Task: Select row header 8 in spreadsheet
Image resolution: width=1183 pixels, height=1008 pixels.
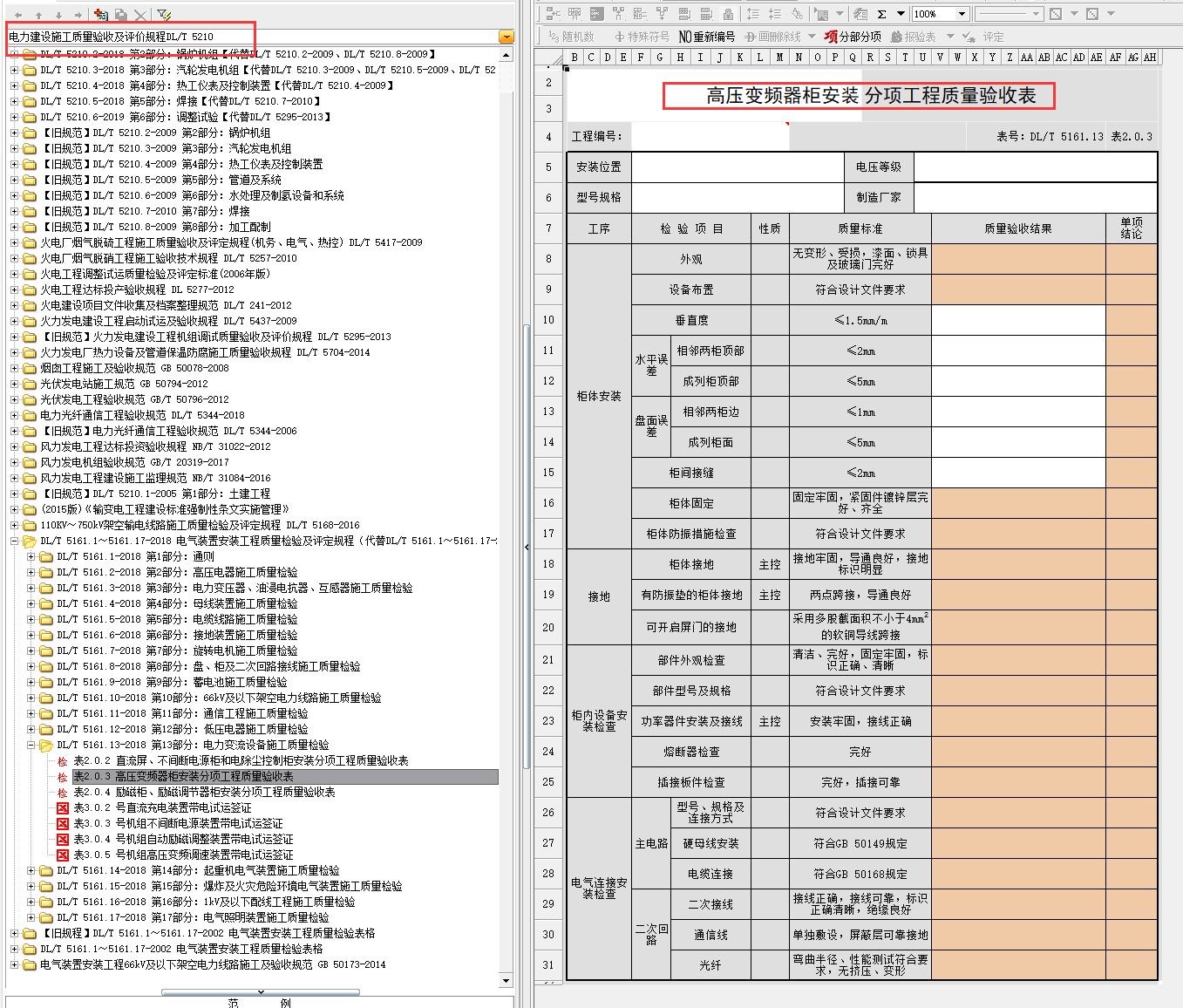Action: pos(548,259)
